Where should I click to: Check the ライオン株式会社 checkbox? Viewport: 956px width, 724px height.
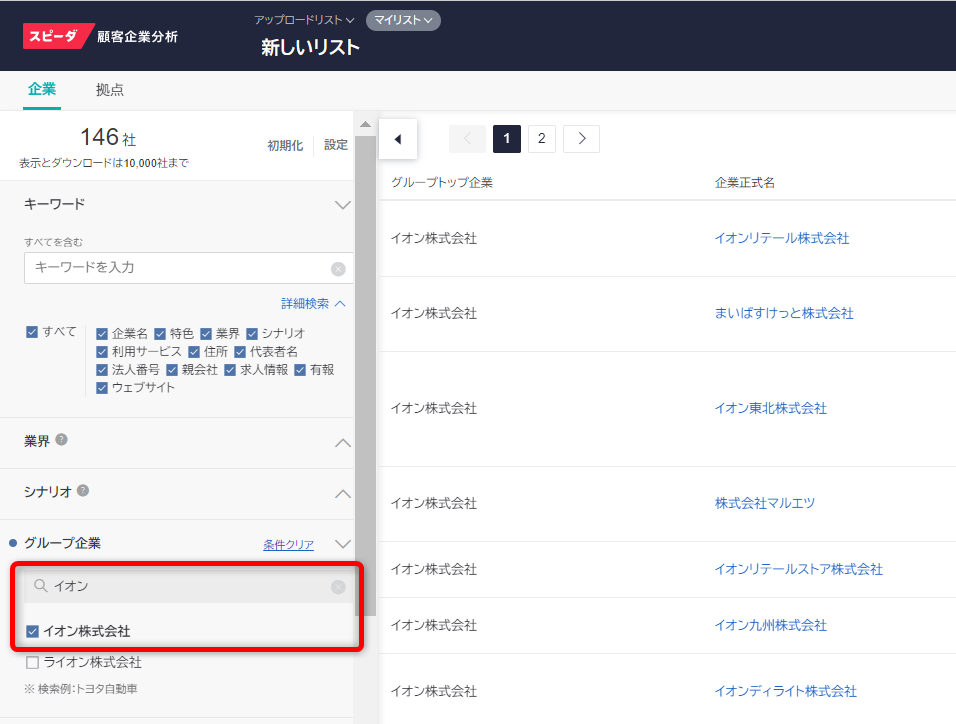(33, 662)
